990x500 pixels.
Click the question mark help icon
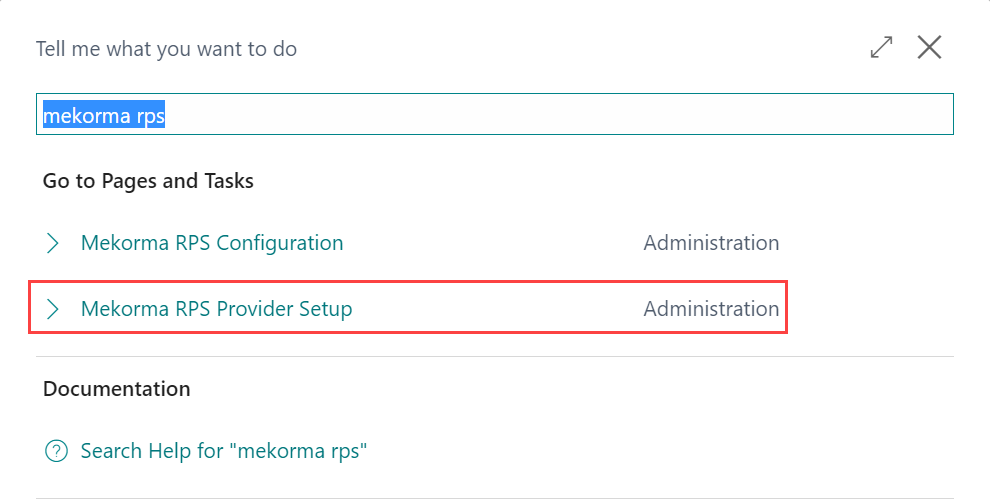point(56,451)
